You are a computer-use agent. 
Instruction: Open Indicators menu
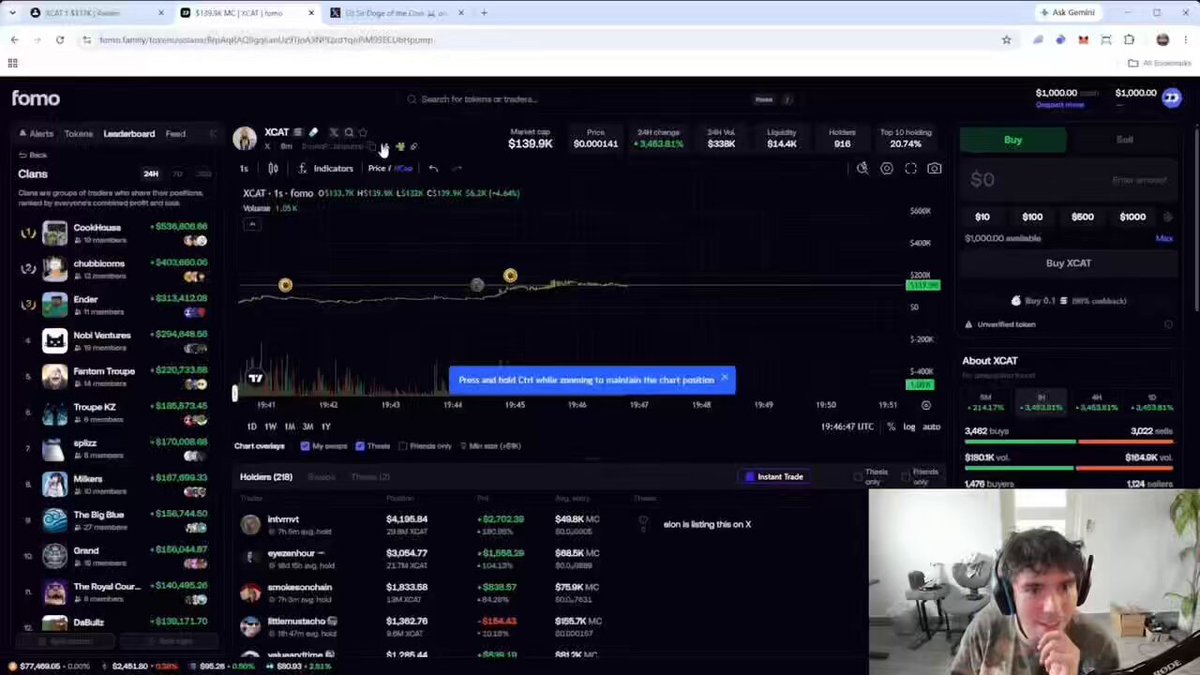[x=326, y=168]
